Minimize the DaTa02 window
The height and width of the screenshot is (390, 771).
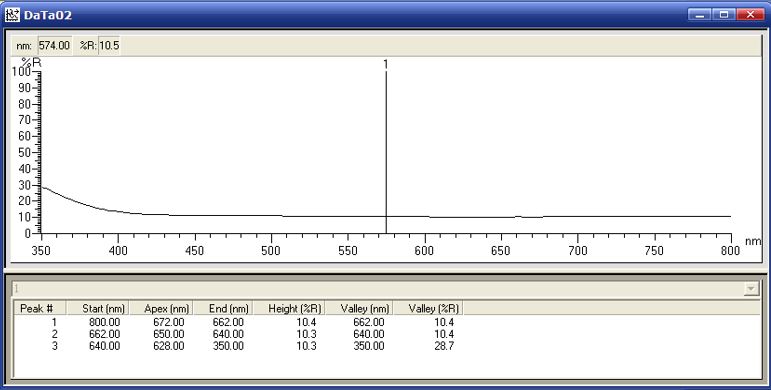tap(699, 15)
